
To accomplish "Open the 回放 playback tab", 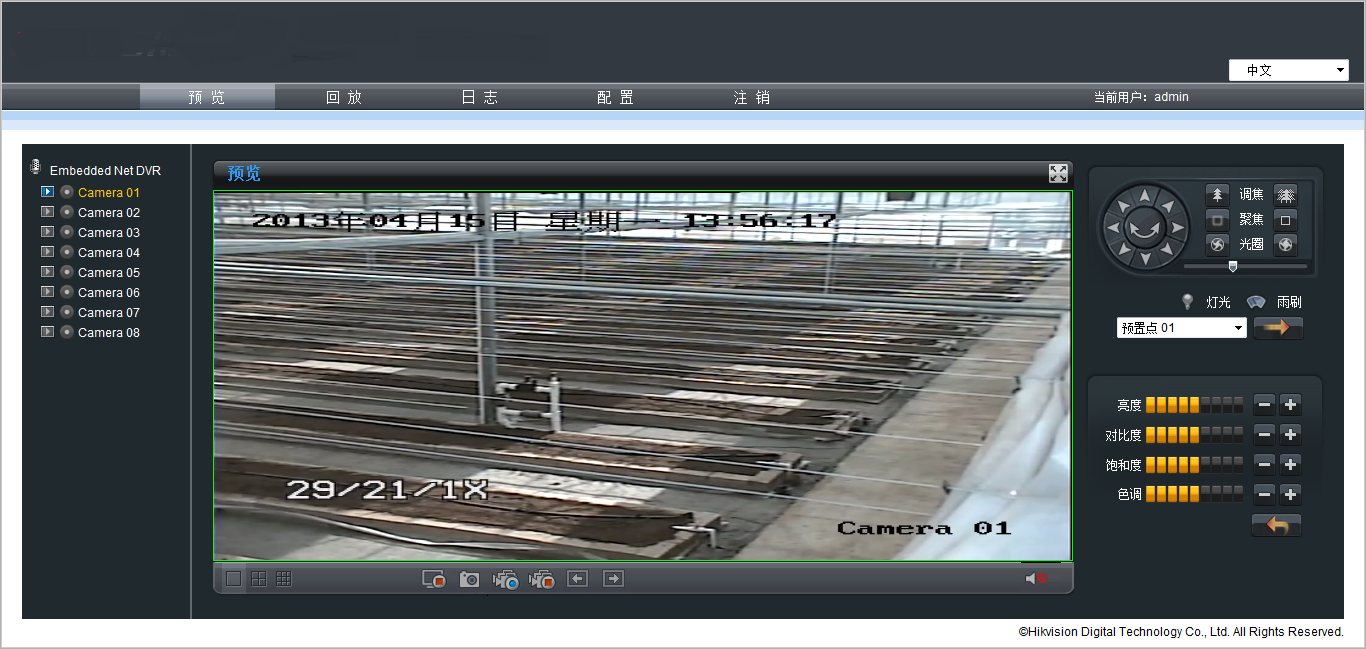I will coord(344,97).
